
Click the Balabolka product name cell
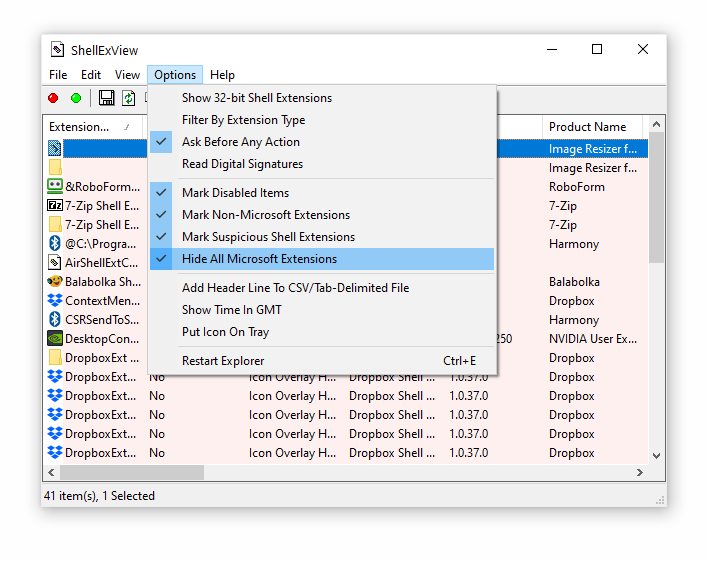(574, 281)
